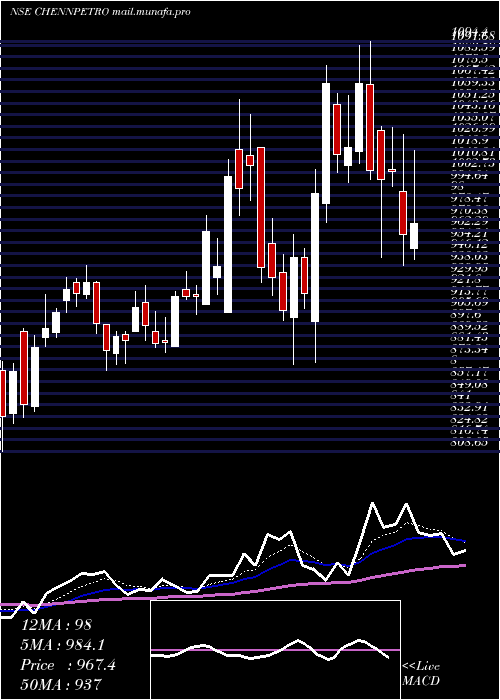Screen dimensions: 500x700
Task: Click the 970.38 price axis label
Action: click(470, 210)
